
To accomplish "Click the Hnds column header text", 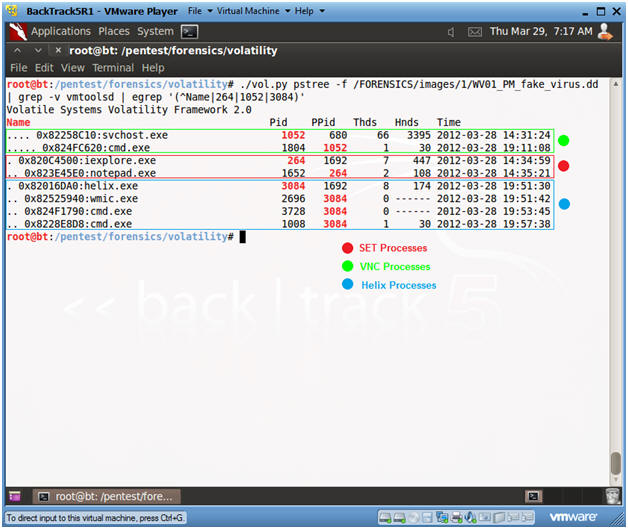I will (407, 123).
